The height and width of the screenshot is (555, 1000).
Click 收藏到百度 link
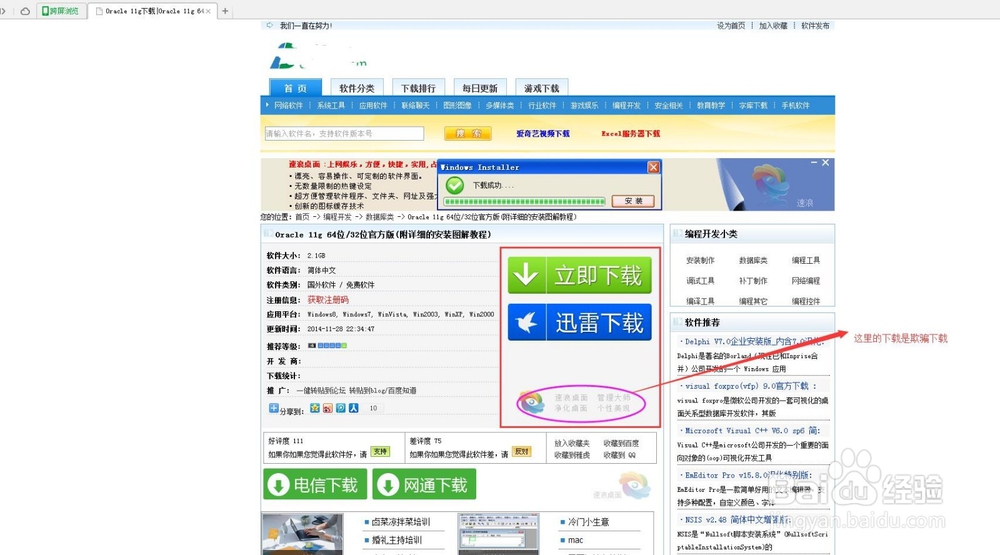click(621, 443)
